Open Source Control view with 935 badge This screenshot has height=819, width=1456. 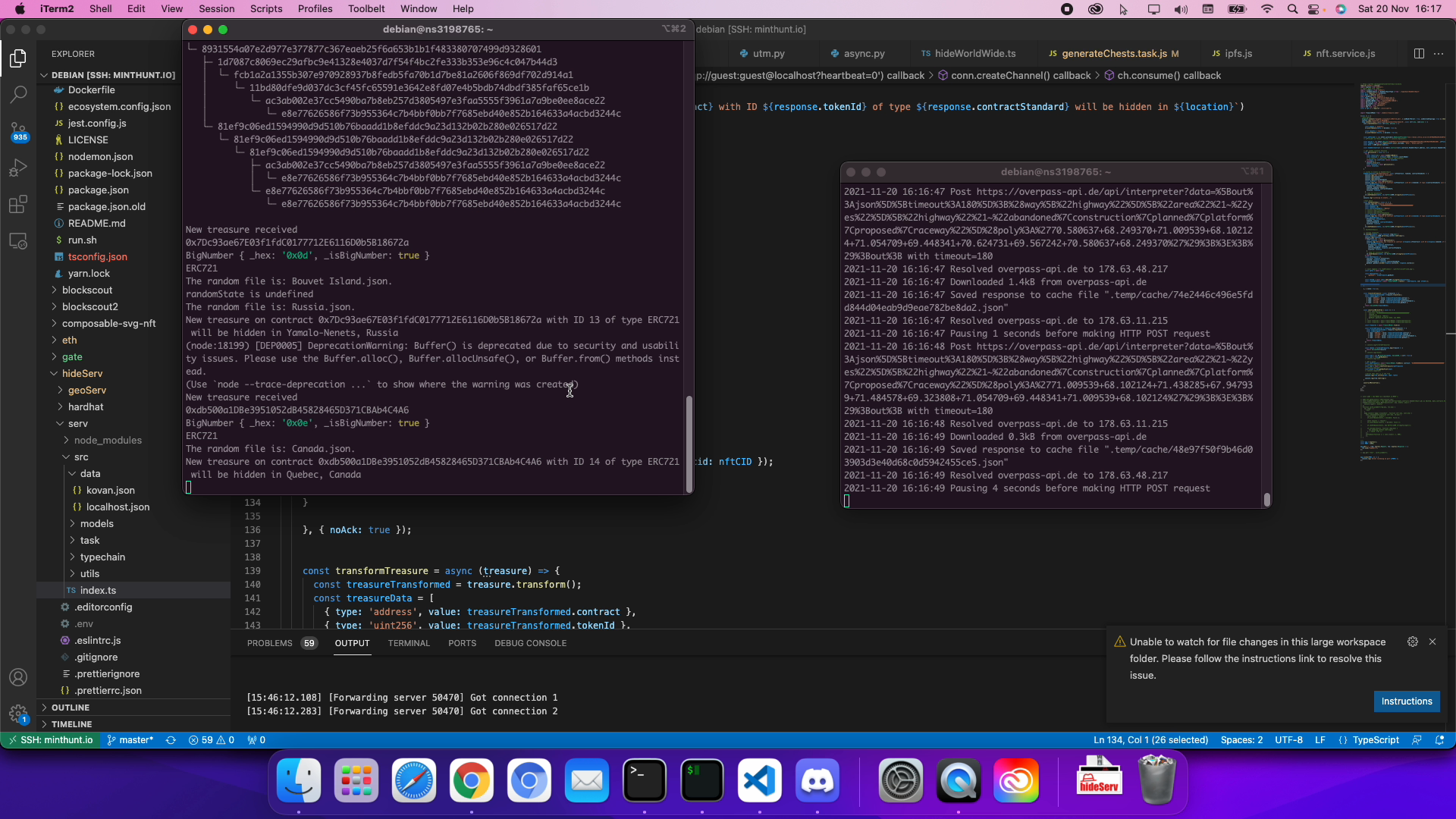18,132
